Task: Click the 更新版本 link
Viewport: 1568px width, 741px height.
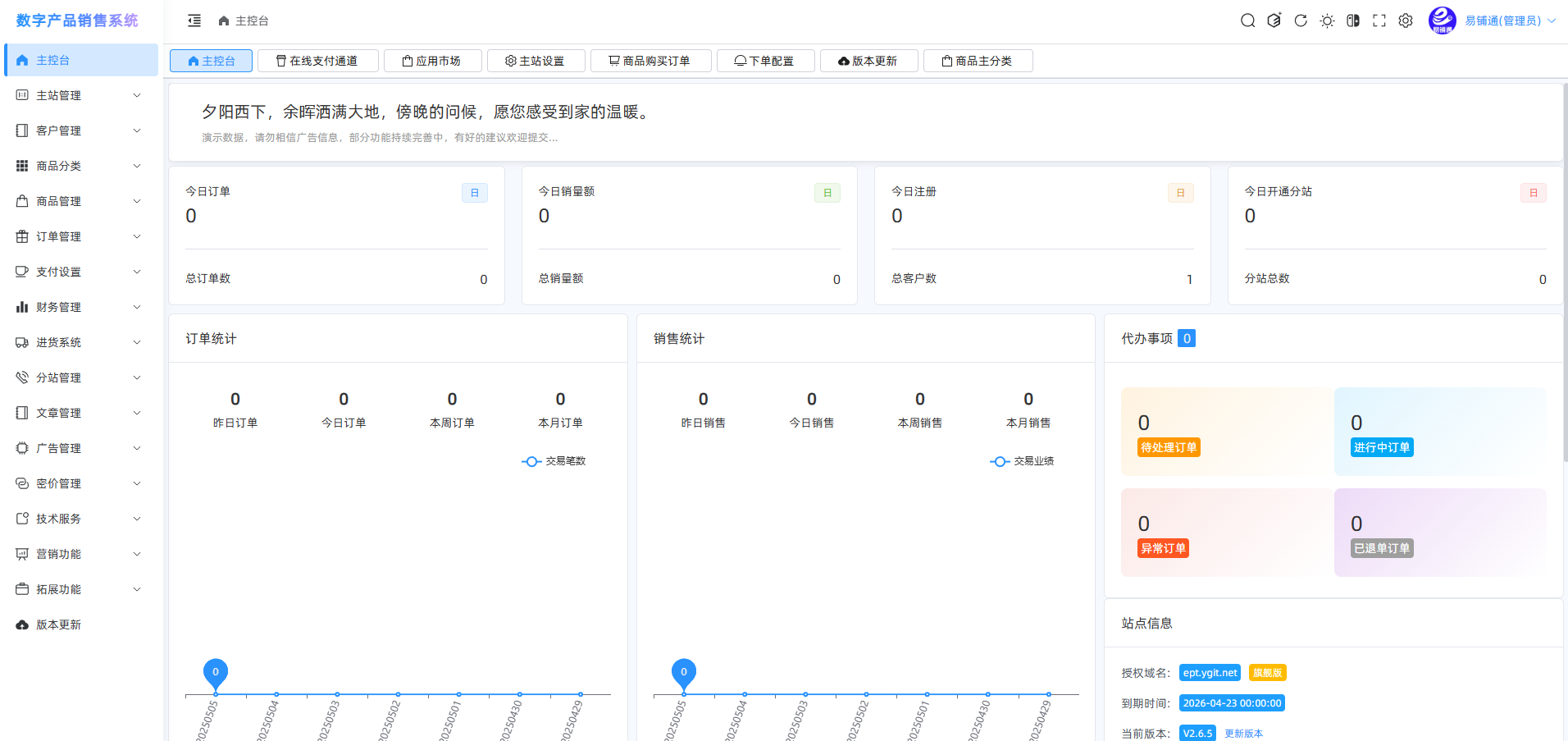Action: [x=1243, y=733]
